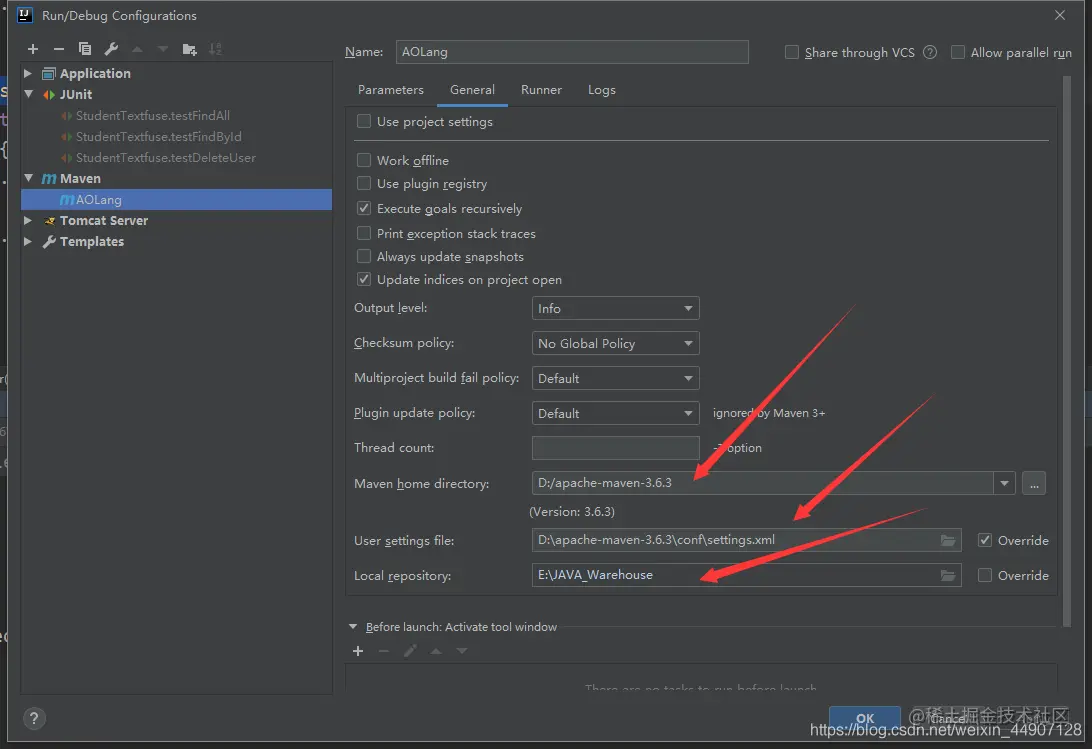
Task: Uncheck Override for User settings file
Action: point(985,540)
